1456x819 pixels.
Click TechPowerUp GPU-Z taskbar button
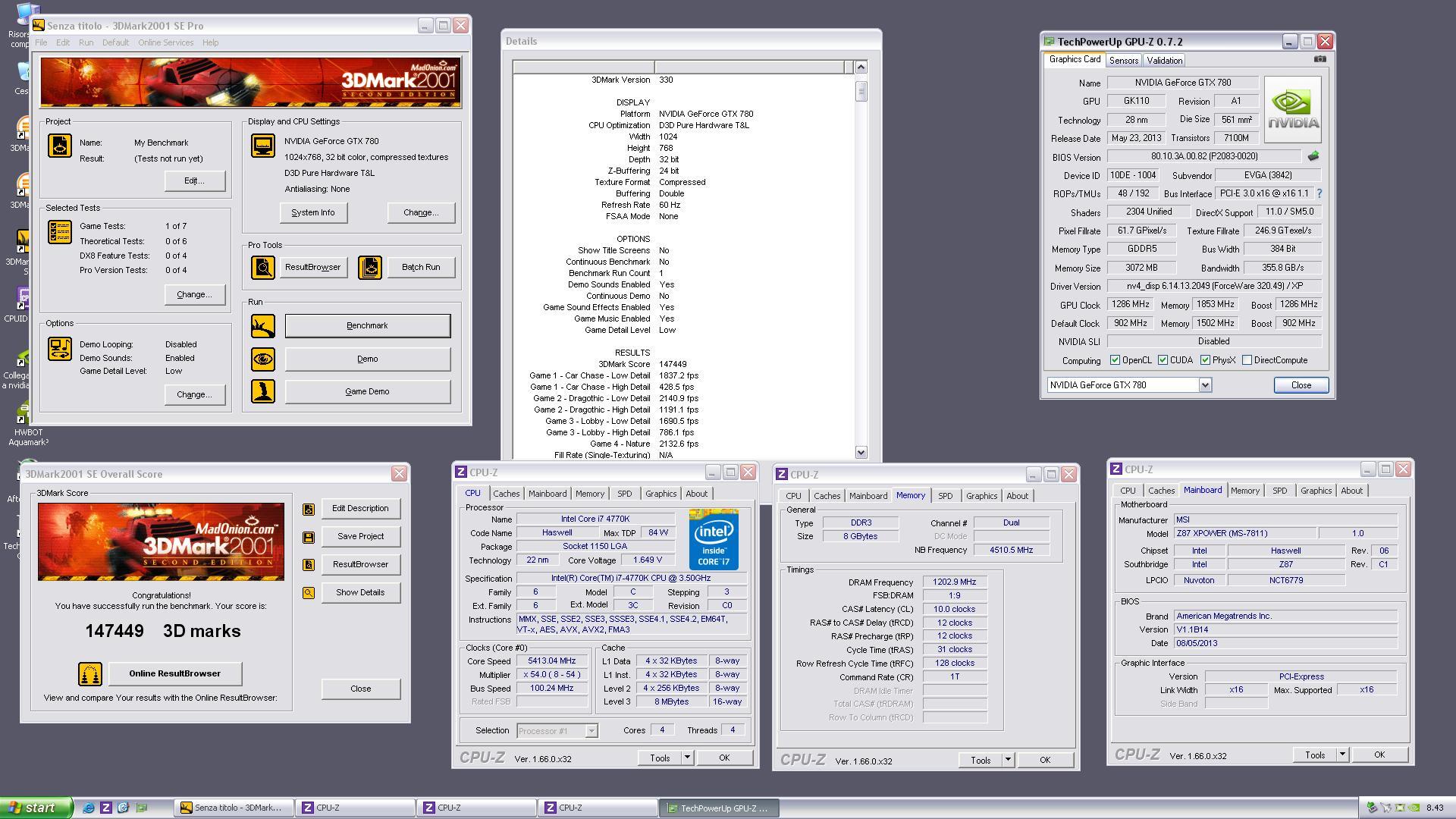719,808
